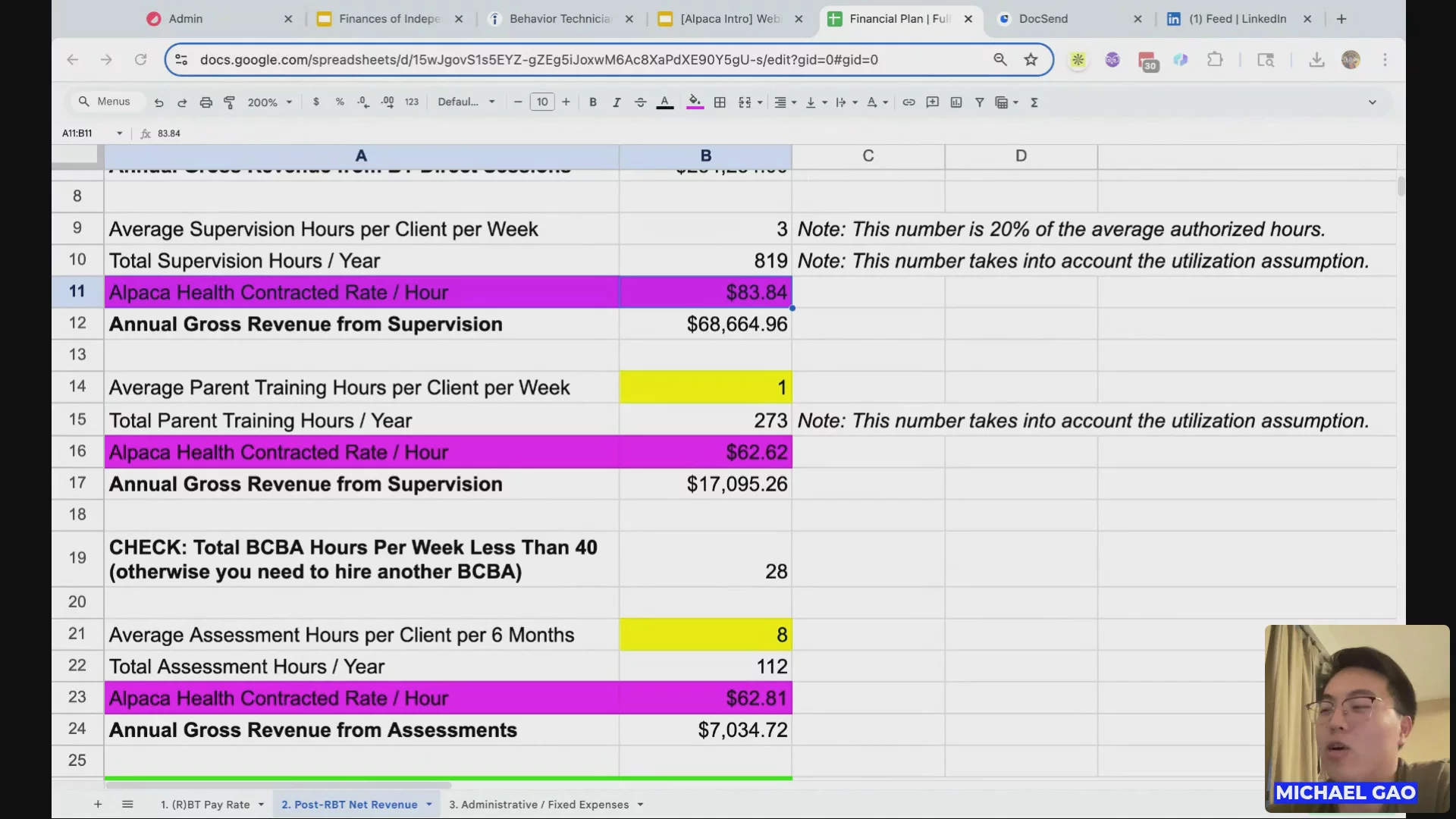
Task: Select the $68,664.96 cell
Action: pos(705,324)
